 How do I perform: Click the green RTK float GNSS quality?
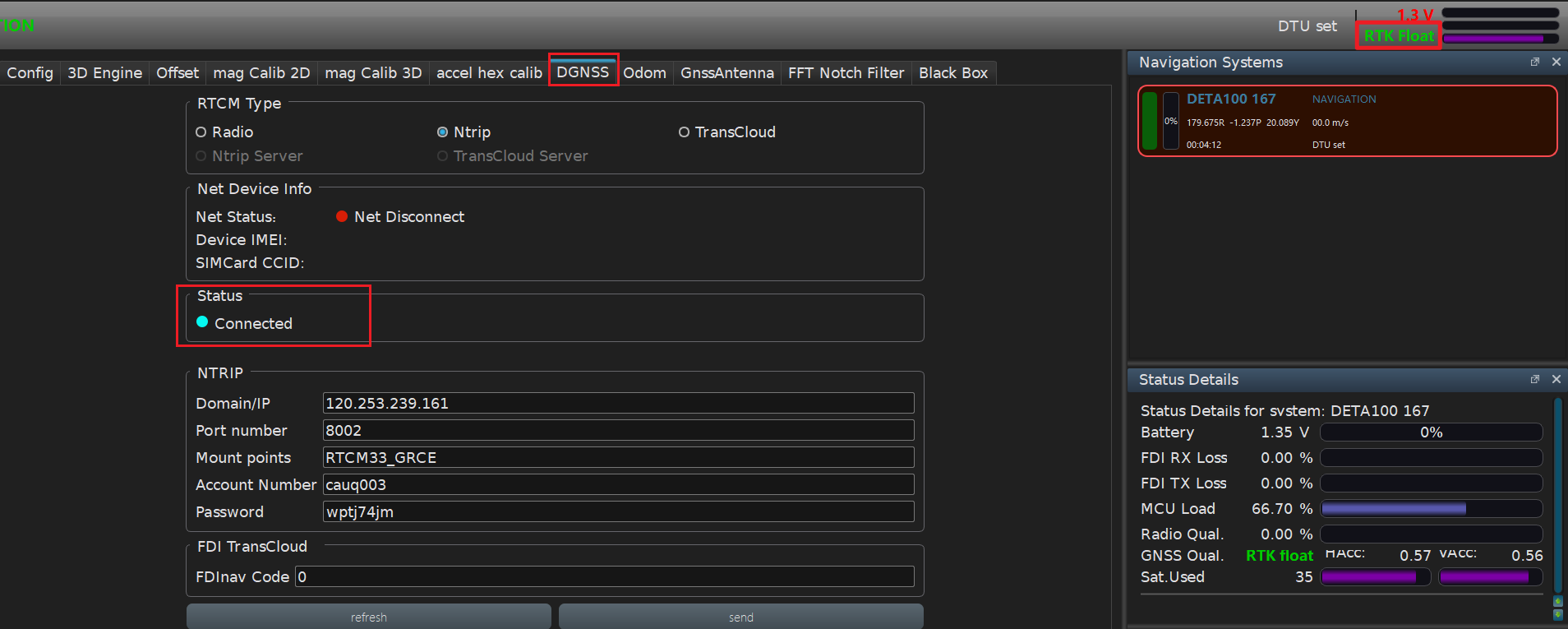pos(1279,556)
